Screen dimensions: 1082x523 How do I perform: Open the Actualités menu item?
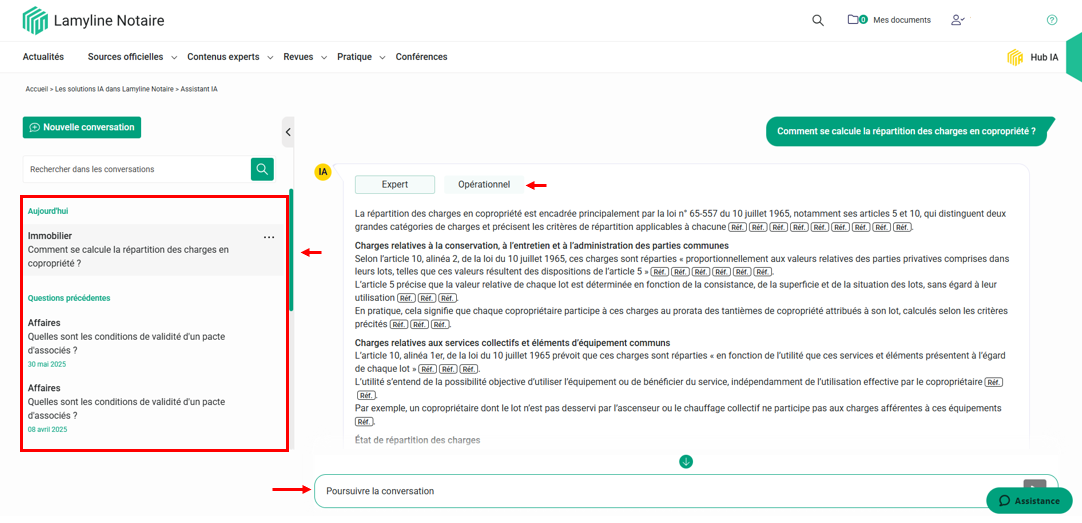[43, 57]
